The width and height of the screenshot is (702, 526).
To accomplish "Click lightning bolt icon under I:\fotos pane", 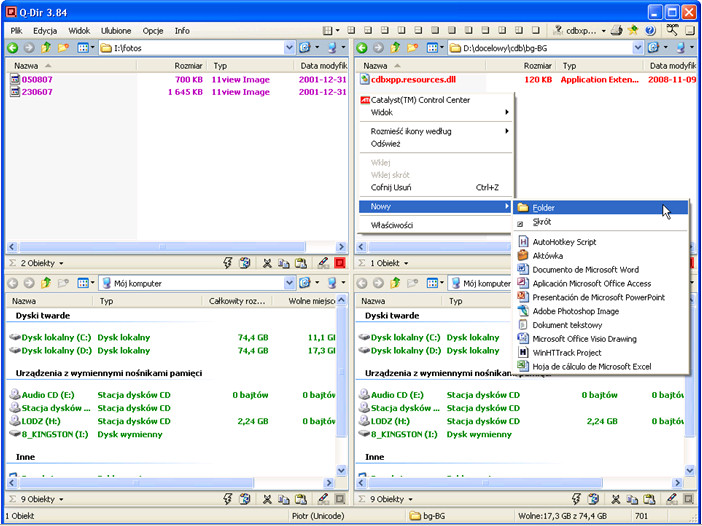I will [227, 263].
